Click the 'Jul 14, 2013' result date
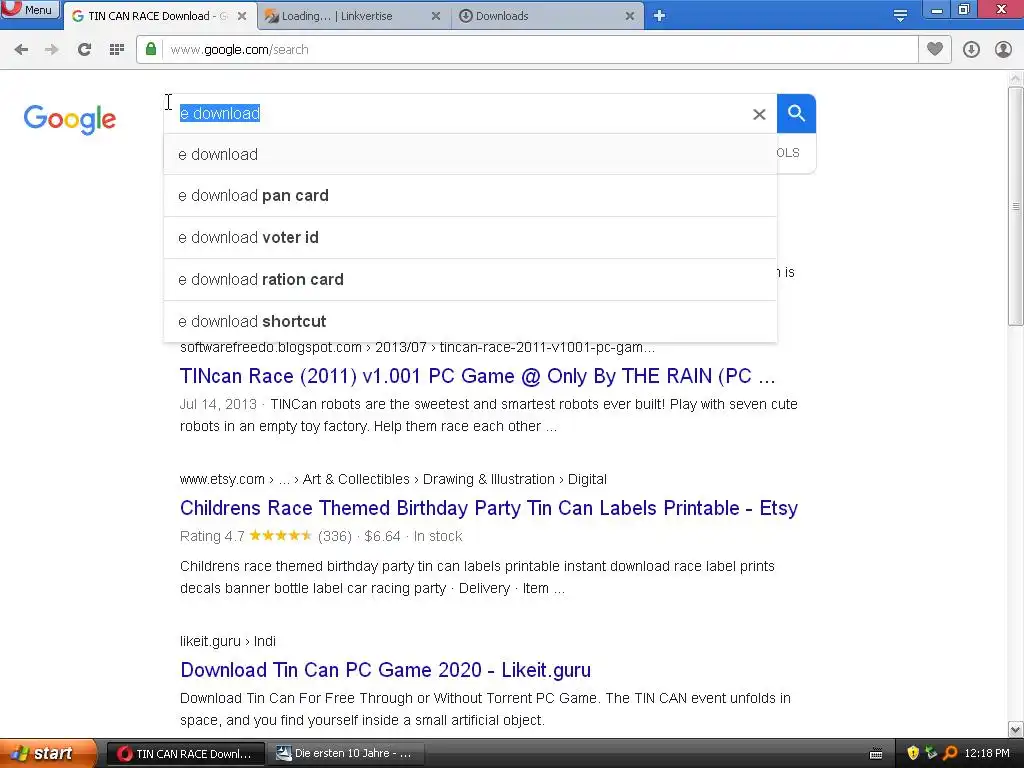The width and height of the screenshot is (1024, 768). (218, 404)
